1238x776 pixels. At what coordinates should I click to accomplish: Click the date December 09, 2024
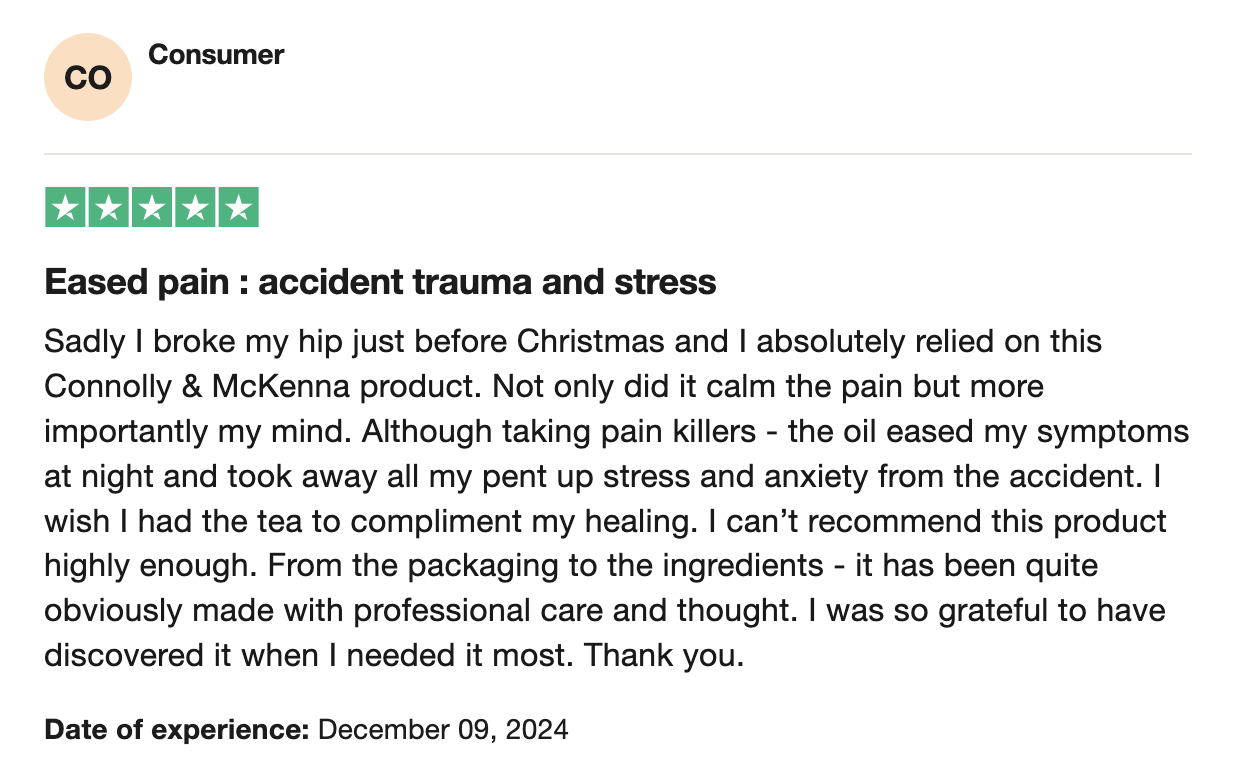(x=443, y=729)
